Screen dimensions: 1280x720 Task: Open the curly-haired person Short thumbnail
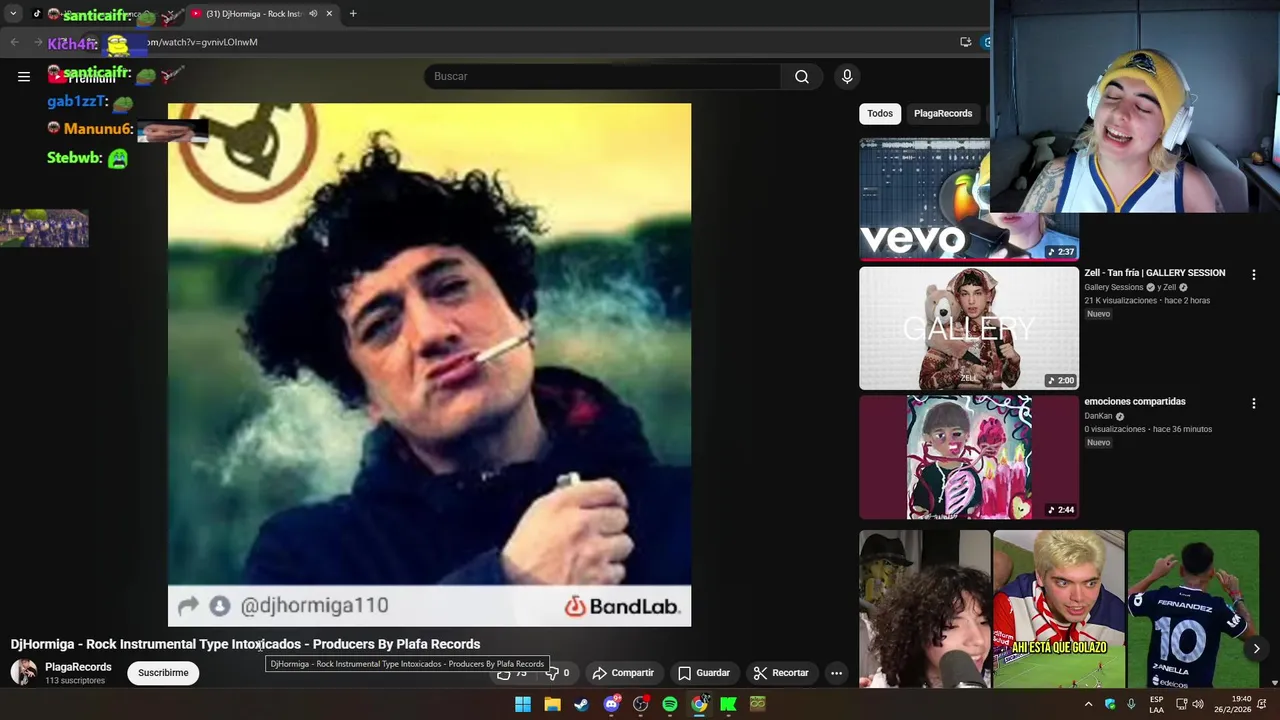925,609
